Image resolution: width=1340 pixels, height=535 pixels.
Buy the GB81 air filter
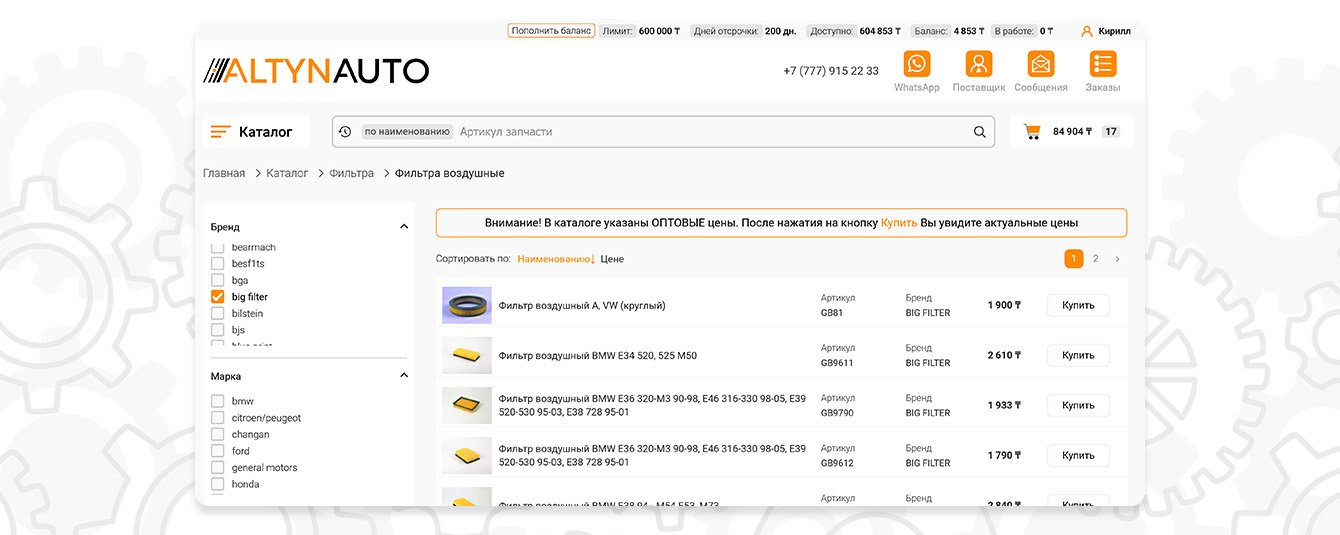click(x=1078, y=305)
